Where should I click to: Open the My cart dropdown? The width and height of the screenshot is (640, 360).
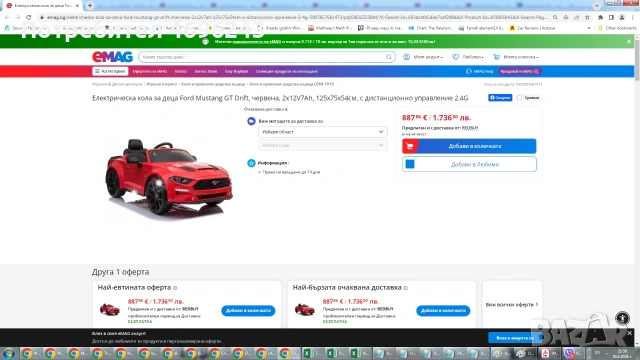[x=516, y=57]
